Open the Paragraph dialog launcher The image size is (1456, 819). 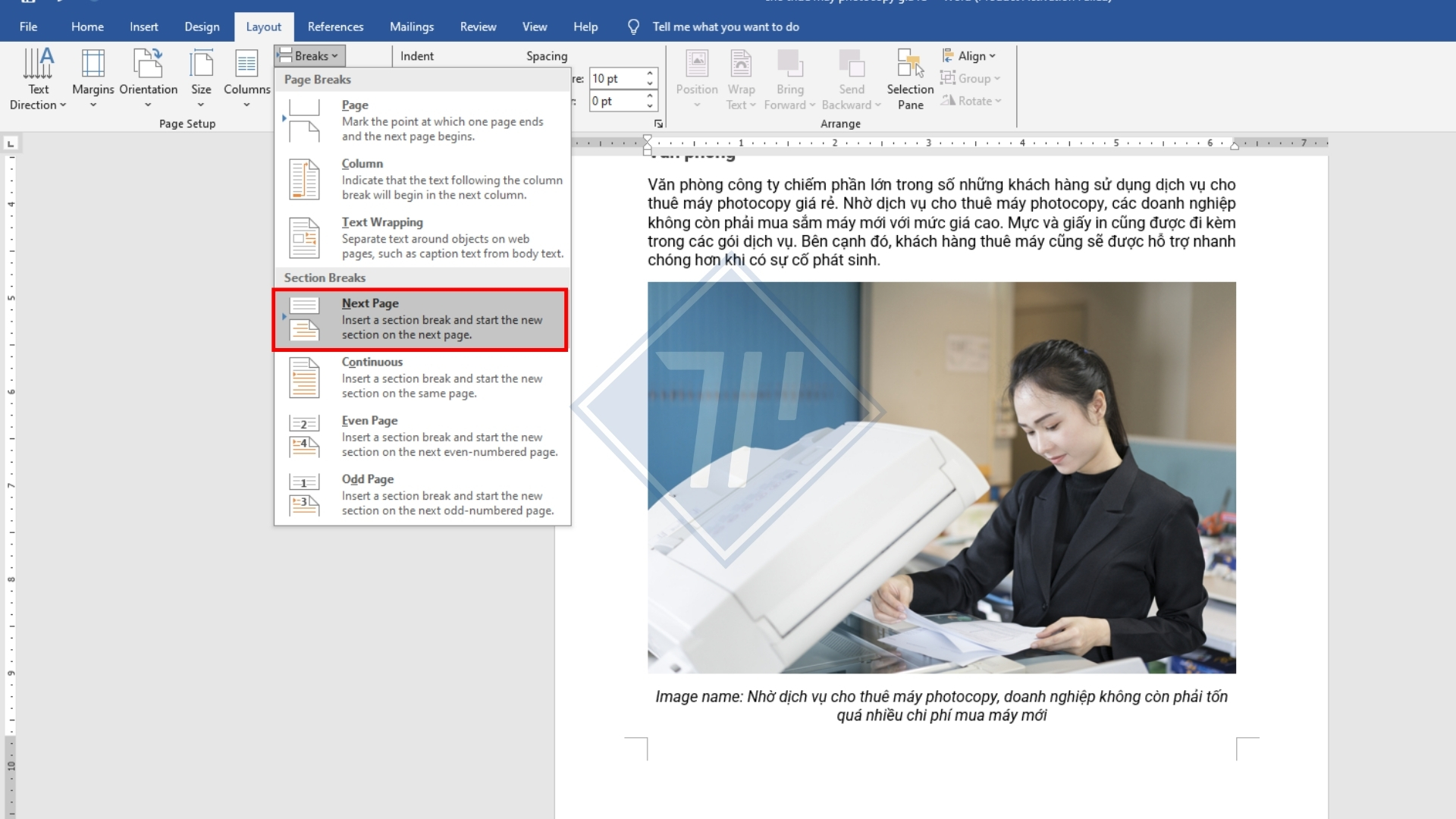(658, 124)
